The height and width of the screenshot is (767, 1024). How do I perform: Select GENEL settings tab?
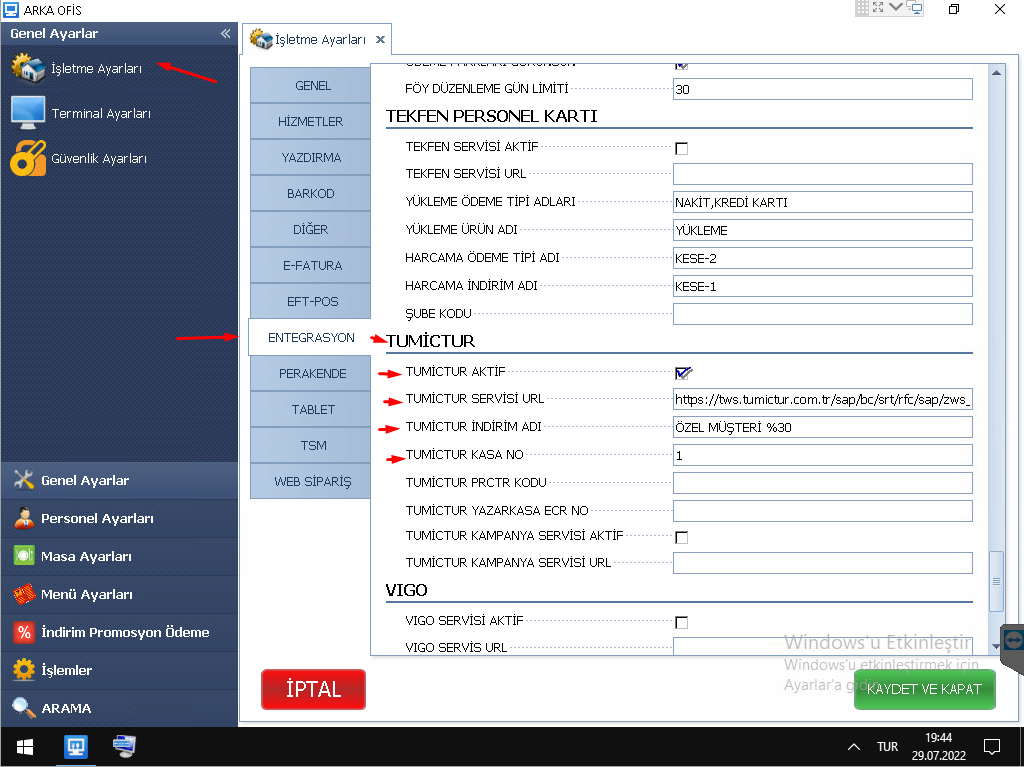tap(311, 85)
